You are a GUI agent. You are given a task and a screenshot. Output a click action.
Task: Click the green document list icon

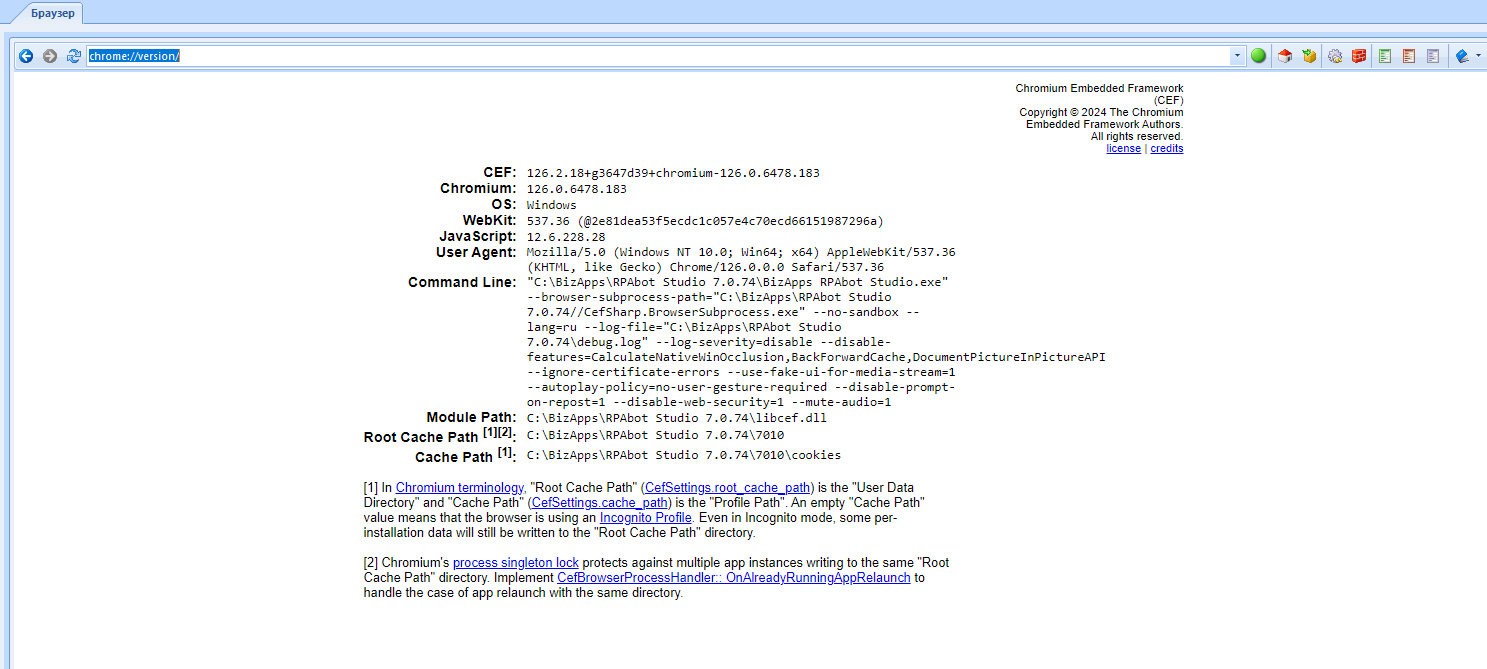click(x=1385, y=56)
